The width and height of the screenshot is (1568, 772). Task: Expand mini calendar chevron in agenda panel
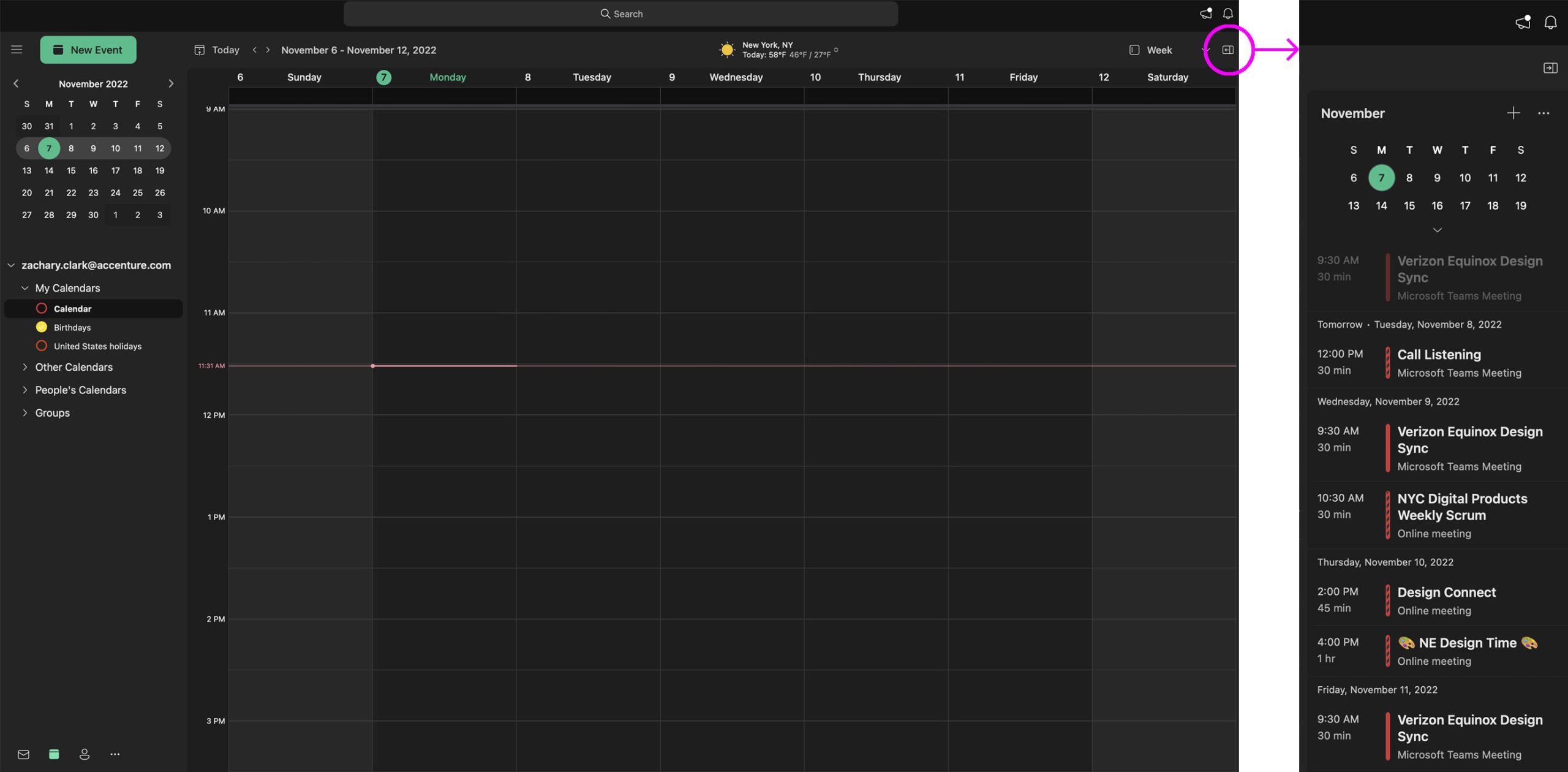pos(1437,230)
